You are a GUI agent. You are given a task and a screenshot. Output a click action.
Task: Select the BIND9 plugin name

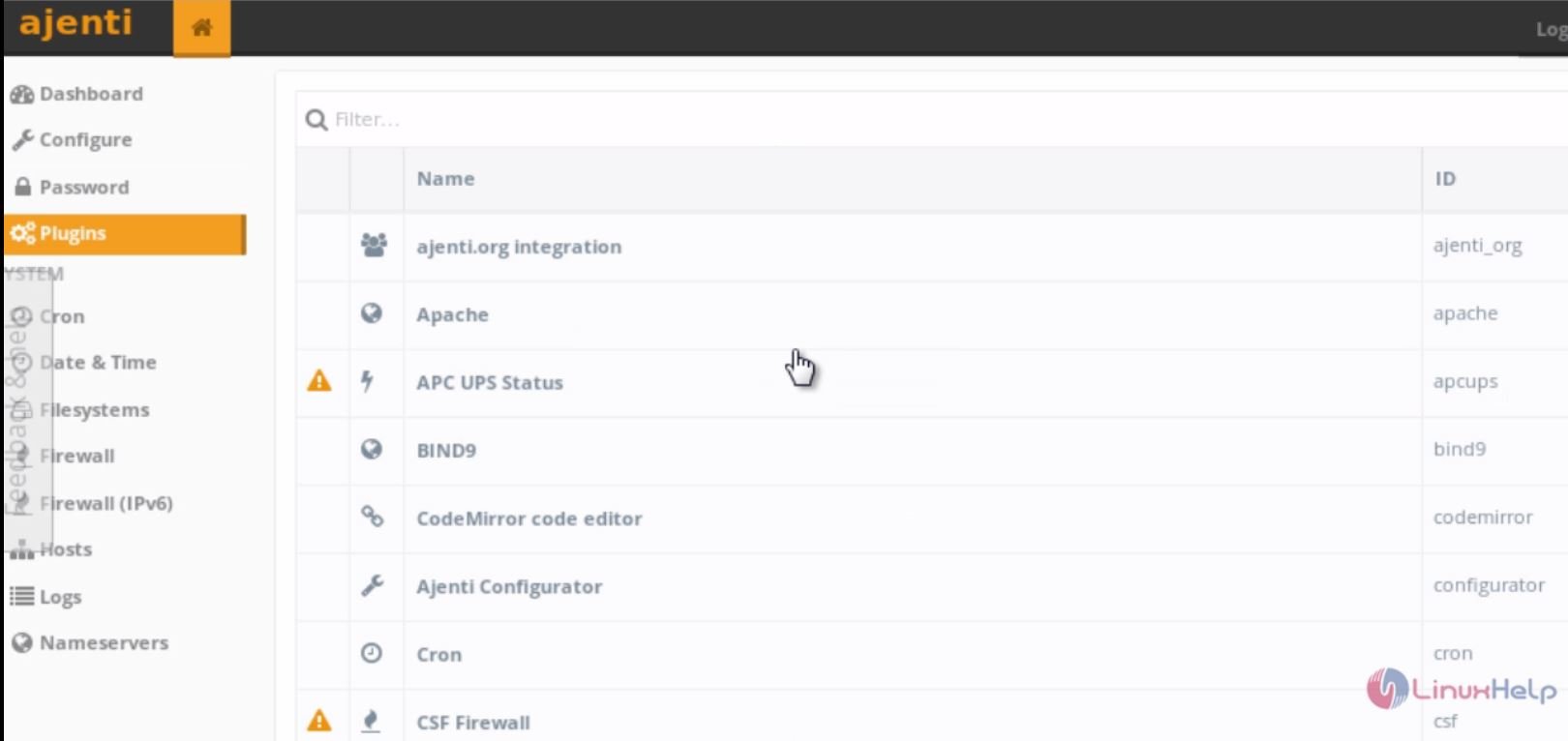[446, 451]
